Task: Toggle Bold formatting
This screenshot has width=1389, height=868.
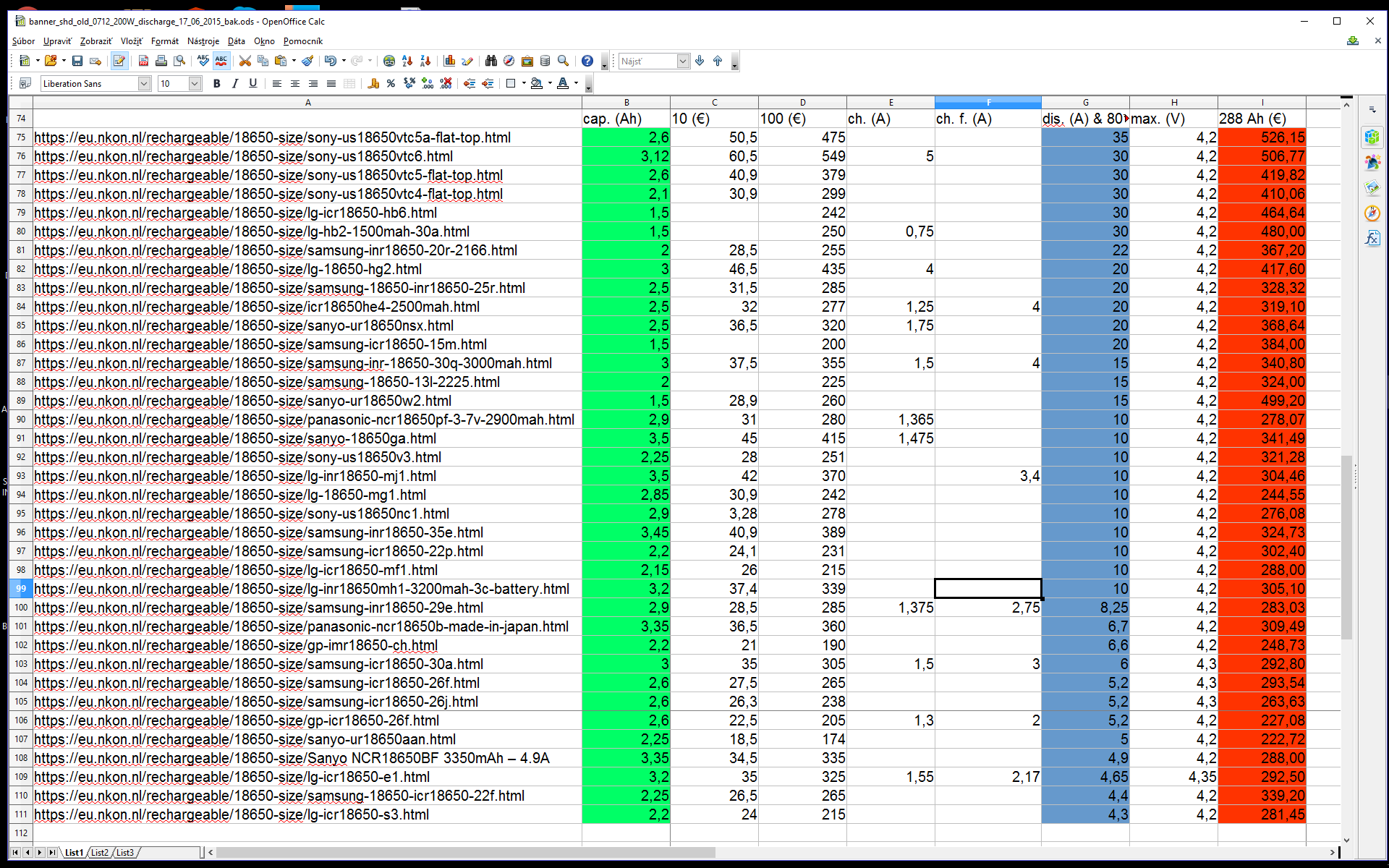Action: pos(216,84)
